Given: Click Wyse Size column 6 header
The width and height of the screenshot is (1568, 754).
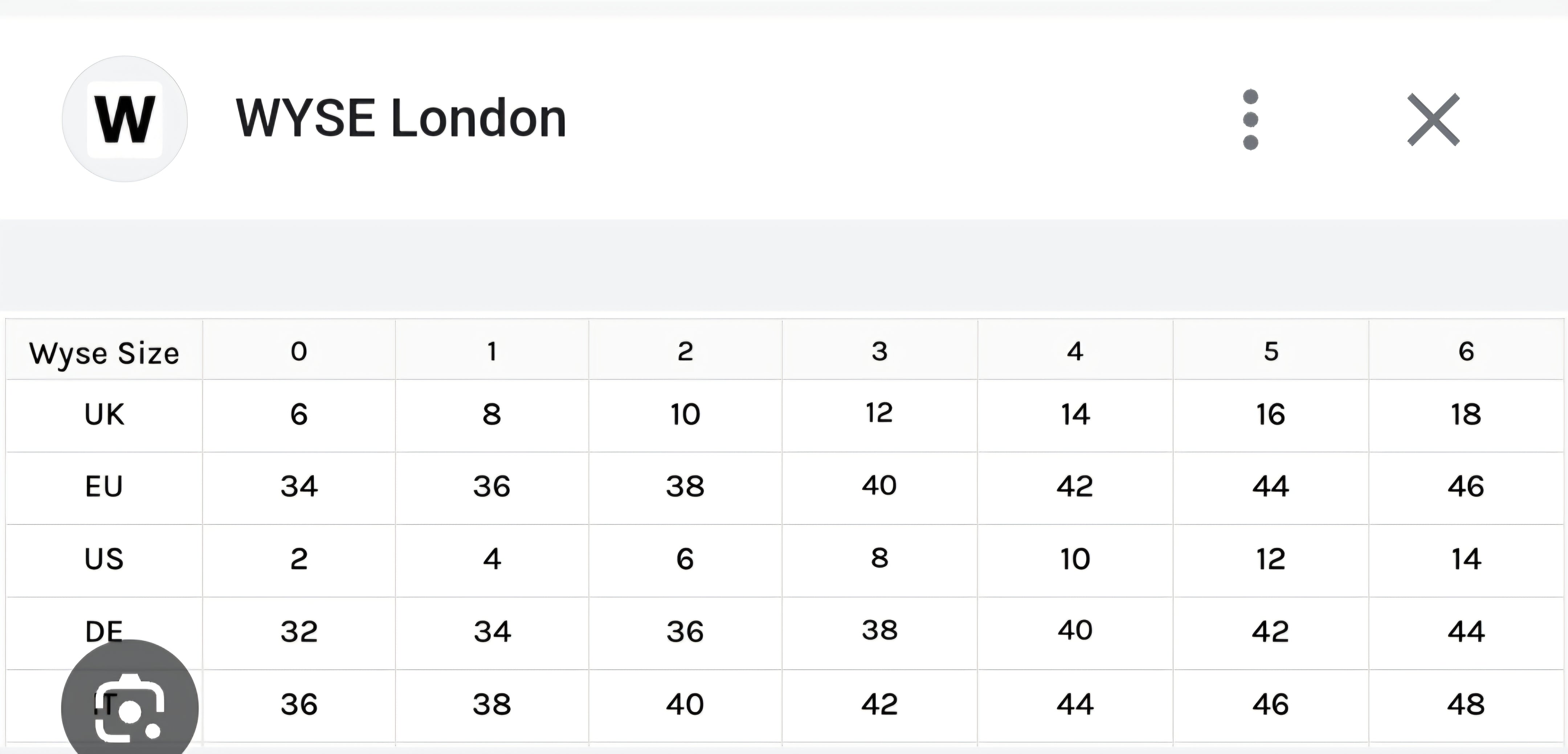Looking at the screenshot, I should 1466,352.
